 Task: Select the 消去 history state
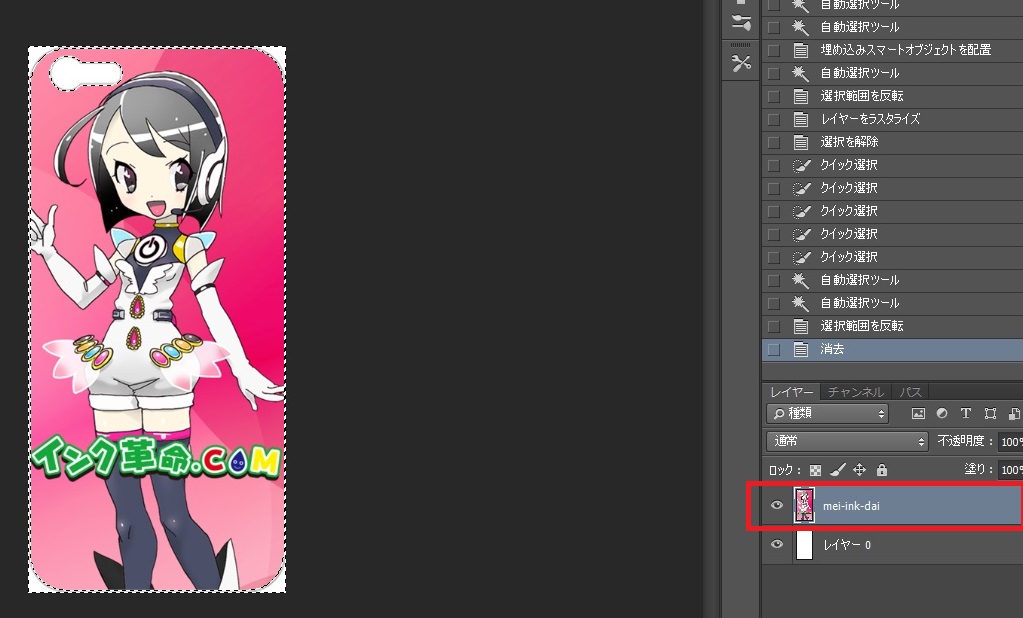click(893, 350)
